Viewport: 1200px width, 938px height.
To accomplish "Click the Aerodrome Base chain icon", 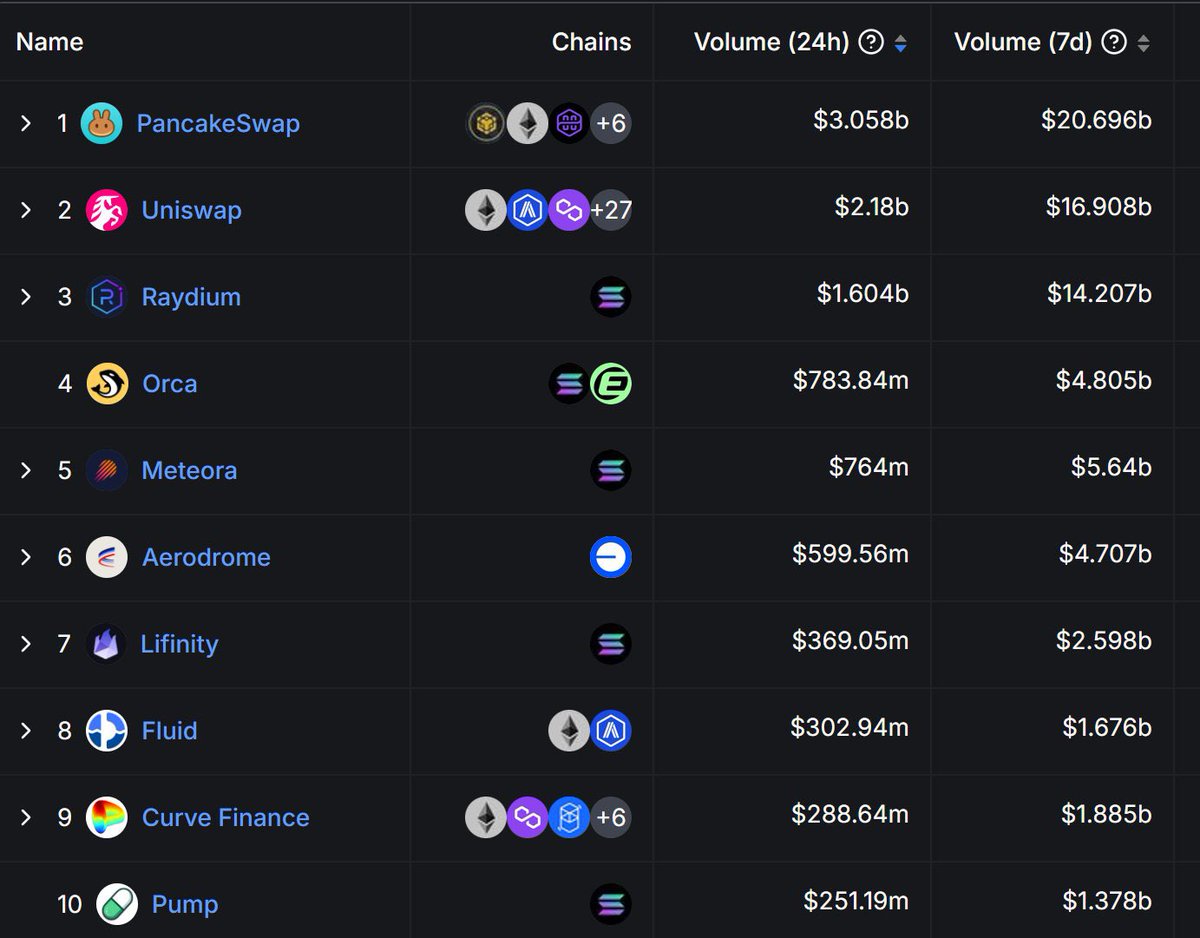I will point(611,557).
